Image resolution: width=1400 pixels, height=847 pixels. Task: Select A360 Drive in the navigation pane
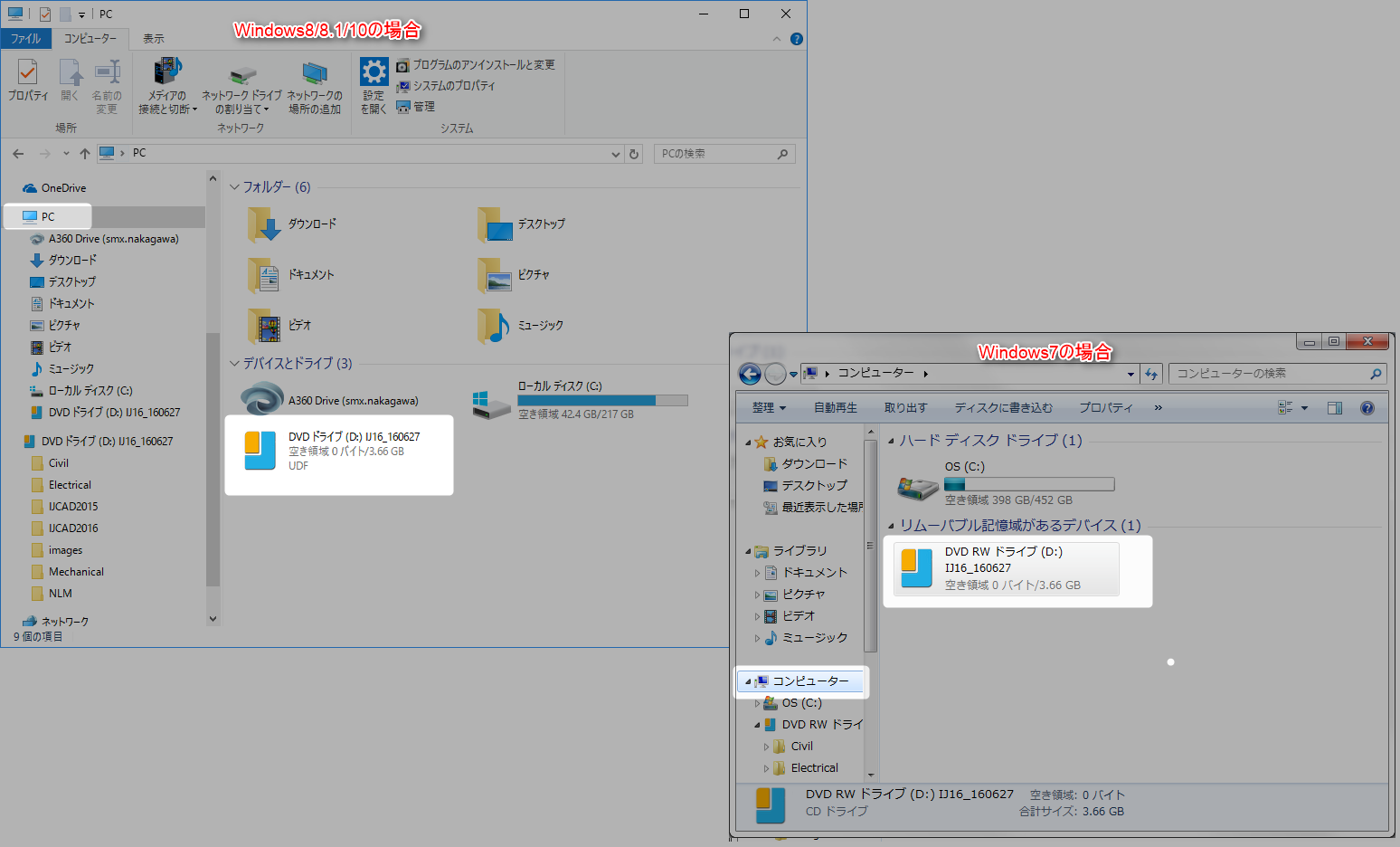point(104,239)
